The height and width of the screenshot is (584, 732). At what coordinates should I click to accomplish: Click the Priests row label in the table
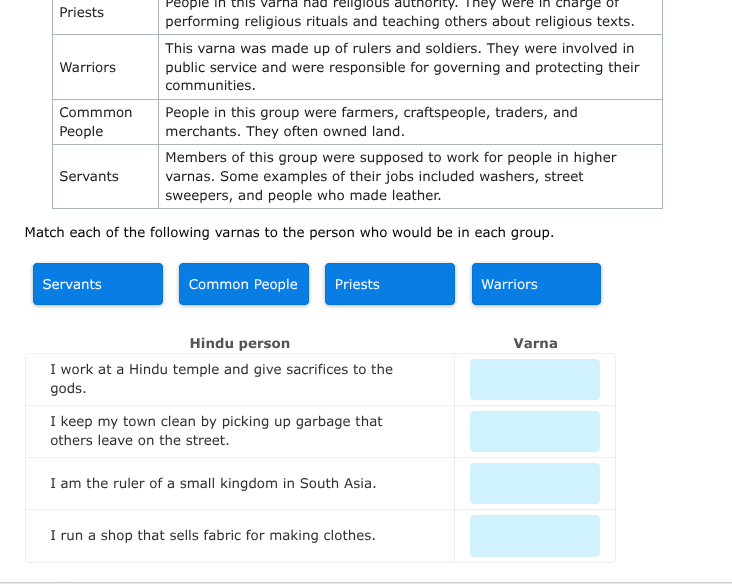(82, 12)
